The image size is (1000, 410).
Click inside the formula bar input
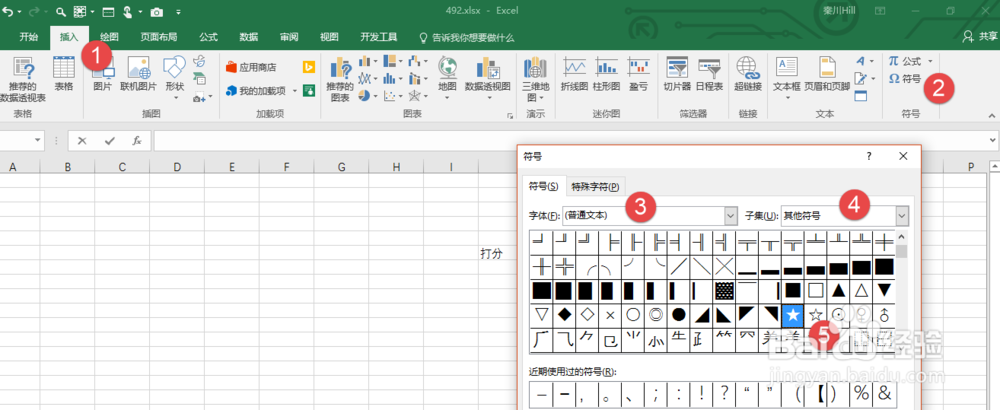click(x=570, y=141)
